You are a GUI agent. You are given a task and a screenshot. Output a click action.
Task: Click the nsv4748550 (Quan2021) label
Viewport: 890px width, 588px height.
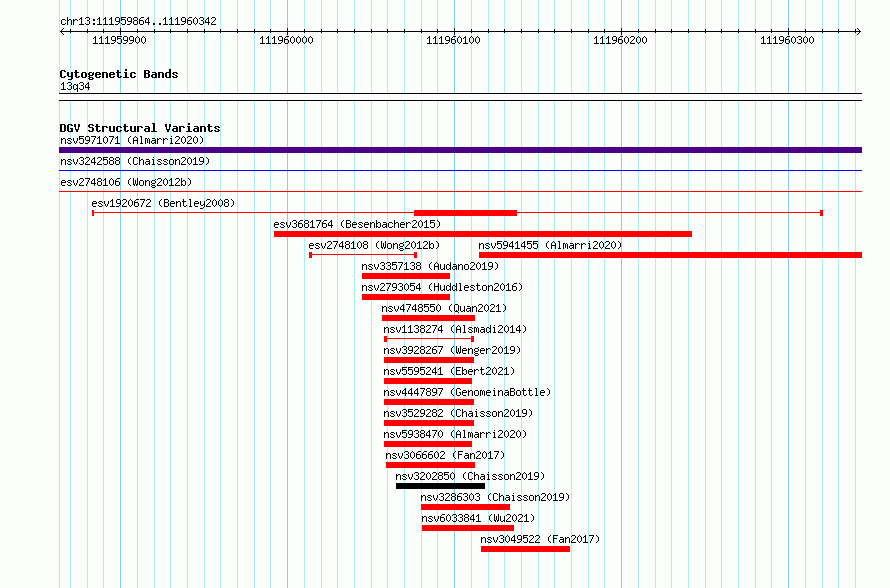pyautogui.click(x=444, y=308)
